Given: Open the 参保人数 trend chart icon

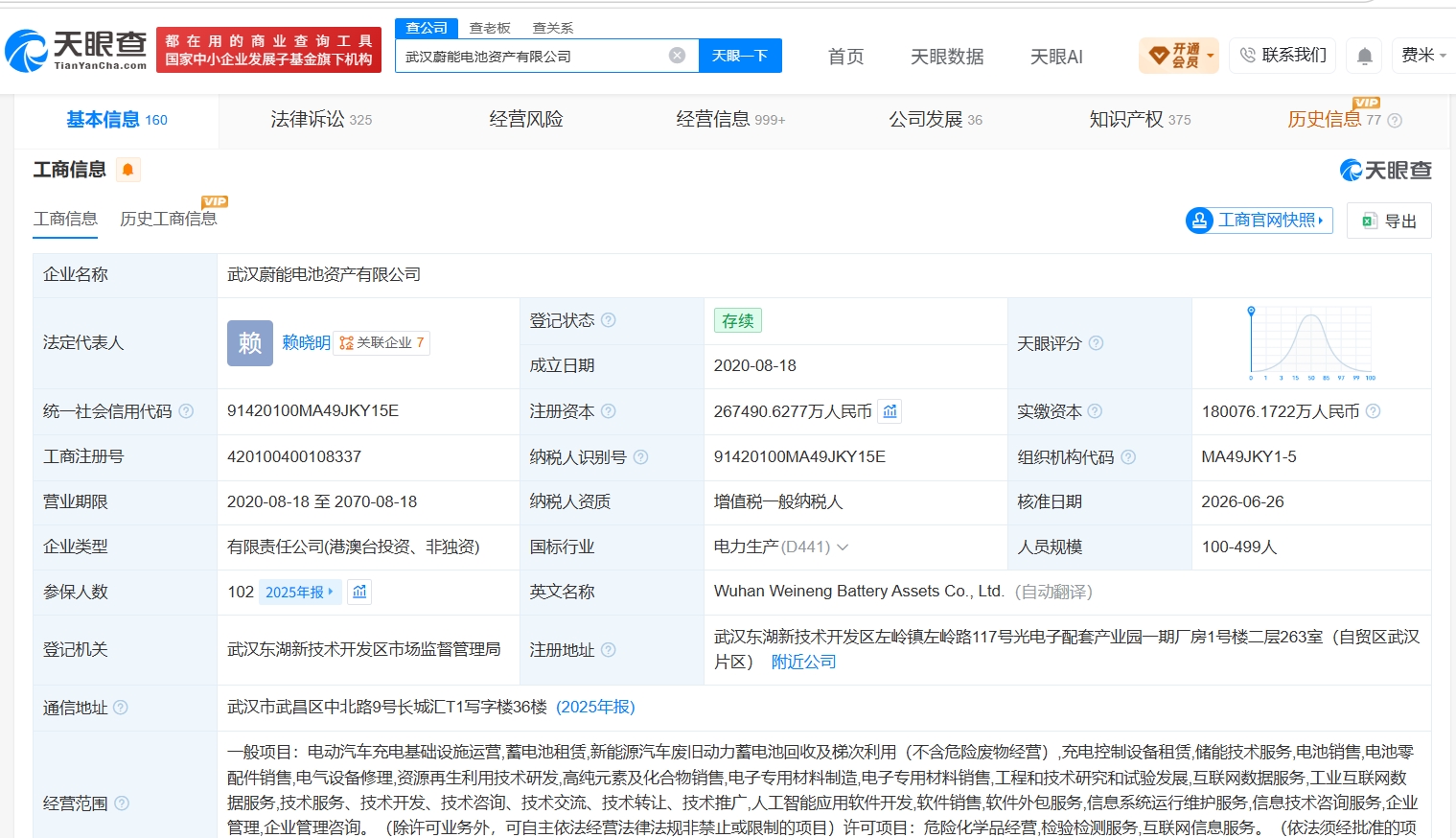Looking at the screenshot, I should pos(359,592).
